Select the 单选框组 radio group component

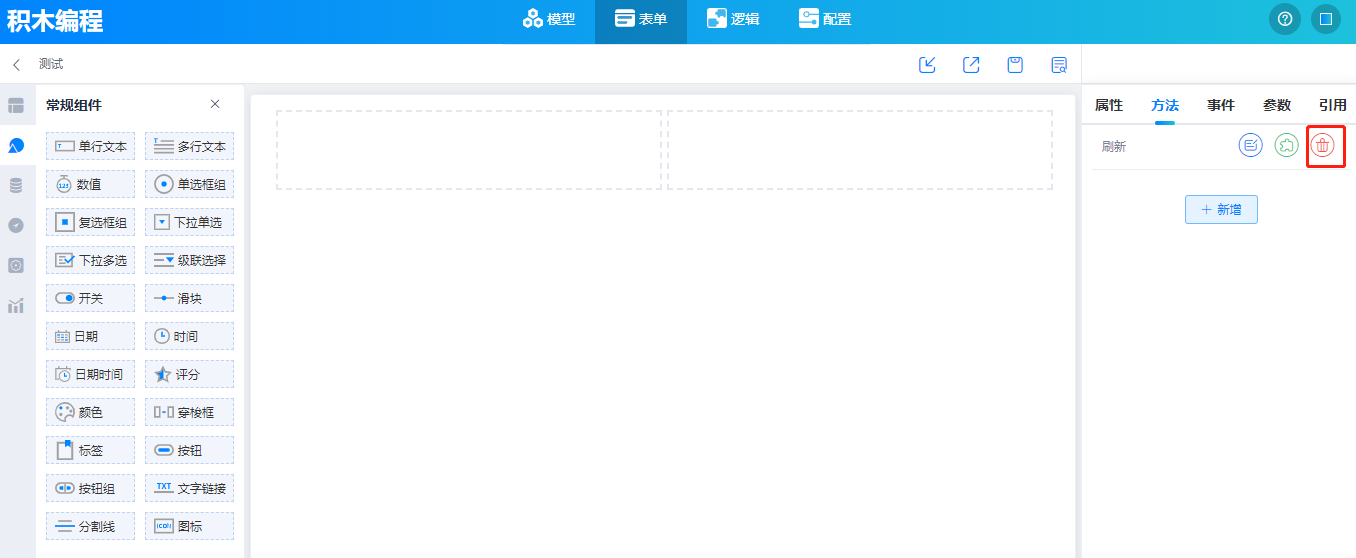189,184
